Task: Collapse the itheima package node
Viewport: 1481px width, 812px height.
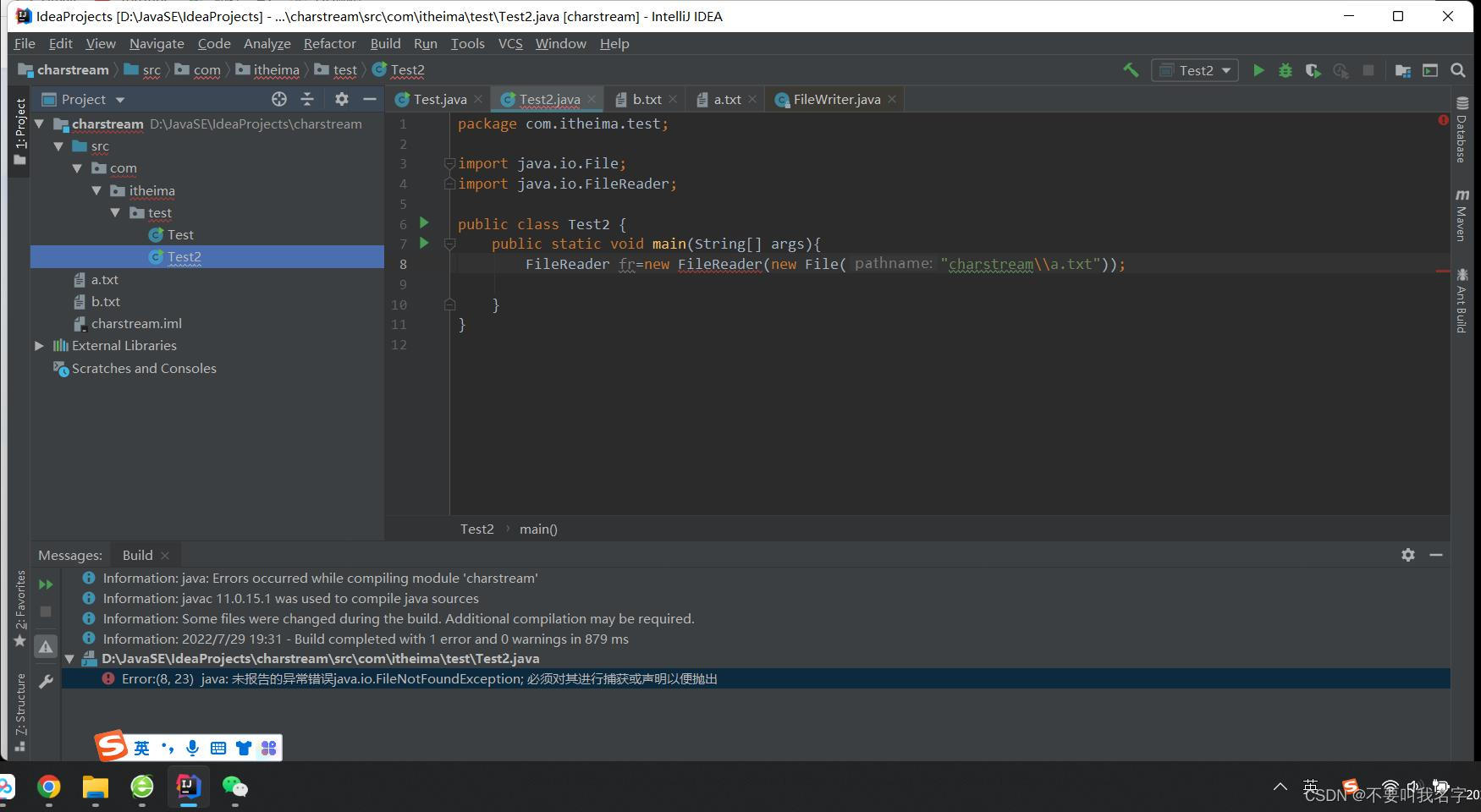Action: [x=96, y=190]
